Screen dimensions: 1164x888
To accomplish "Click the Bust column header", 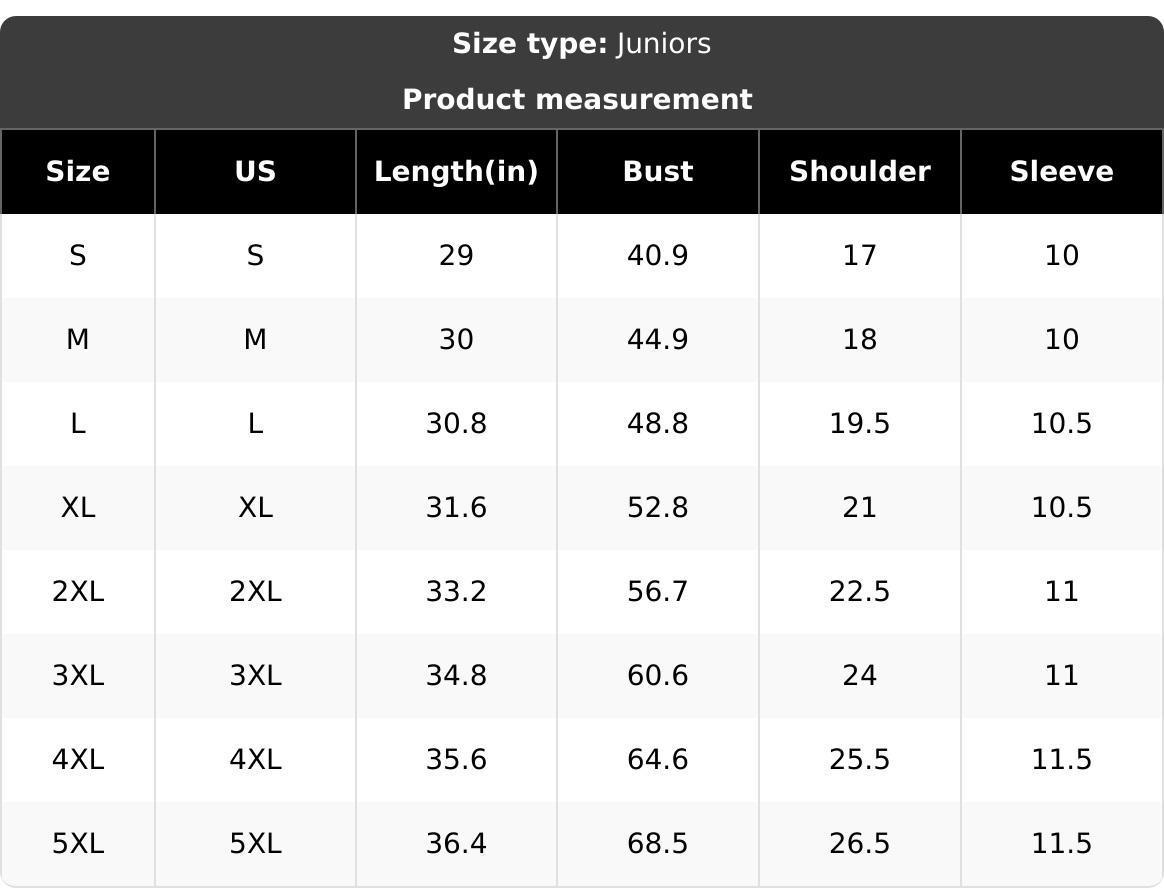I will point(658,172).
